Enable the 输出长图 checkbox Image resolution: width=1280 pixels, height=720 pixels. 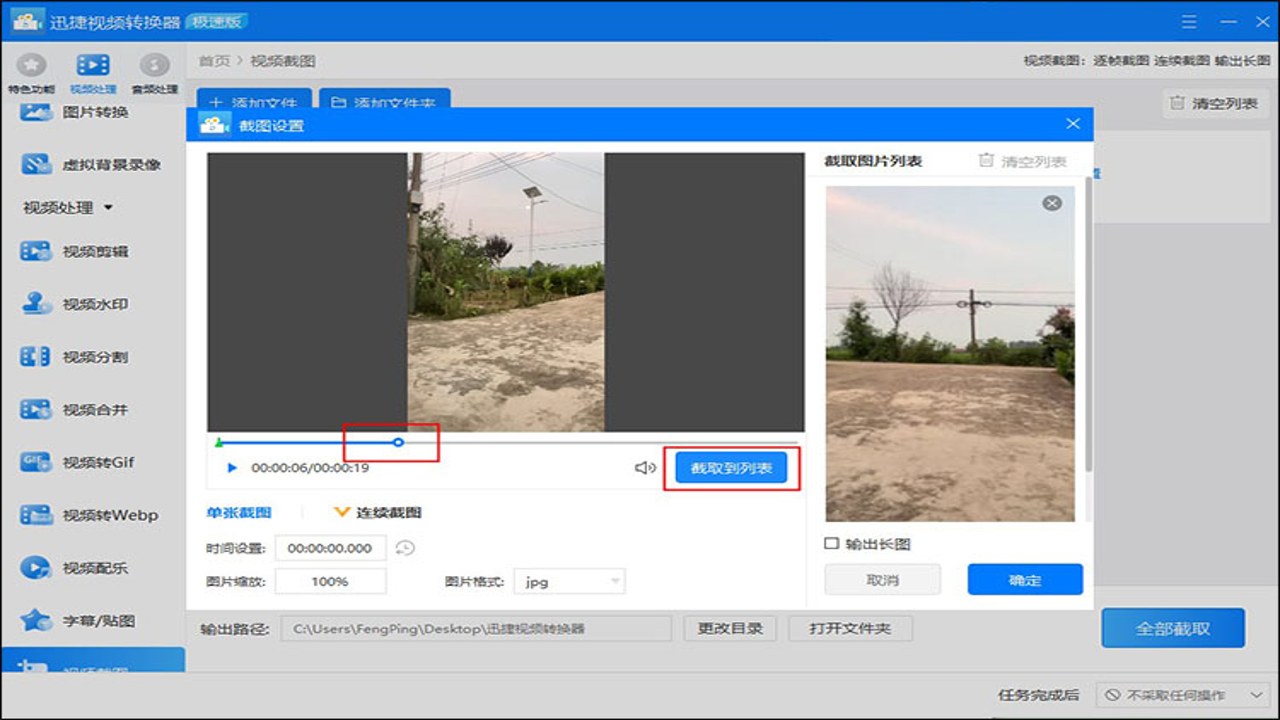[x=831, y=544]
